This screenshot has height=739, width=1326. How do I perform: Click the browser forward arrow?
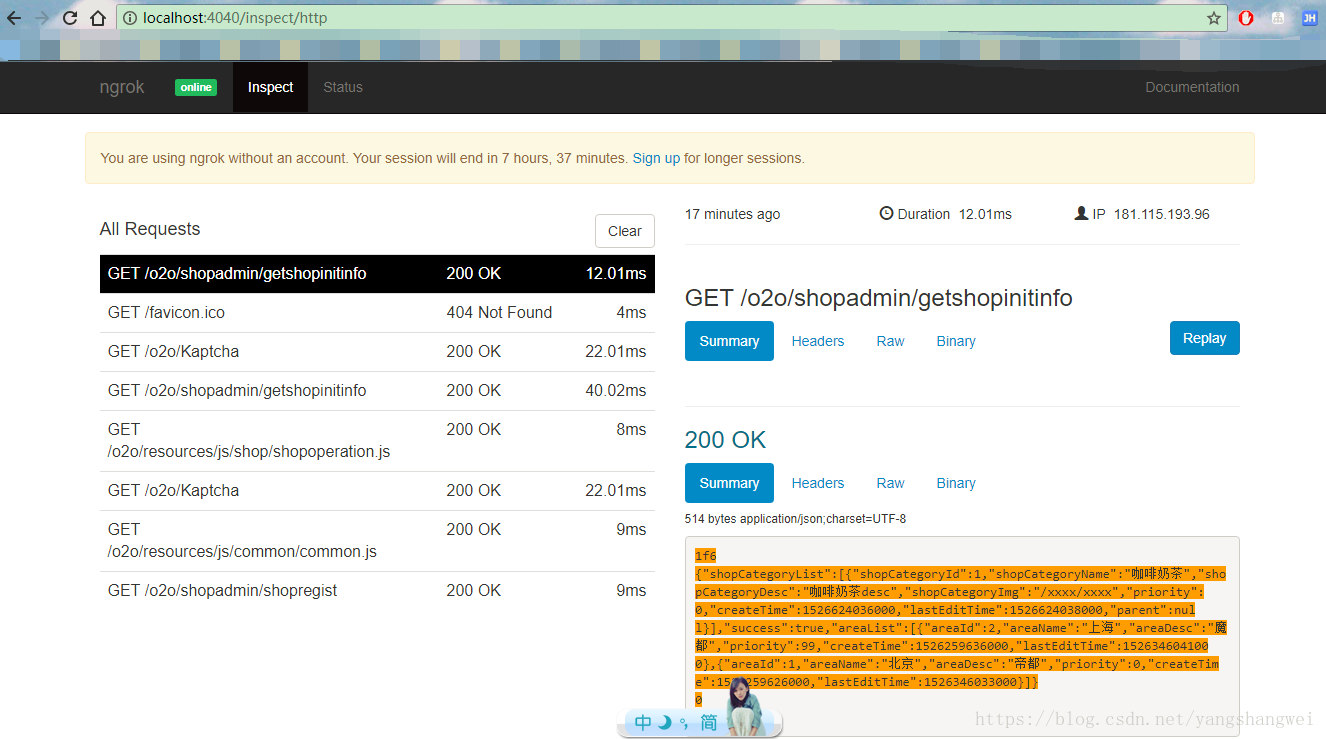point(42,18)
